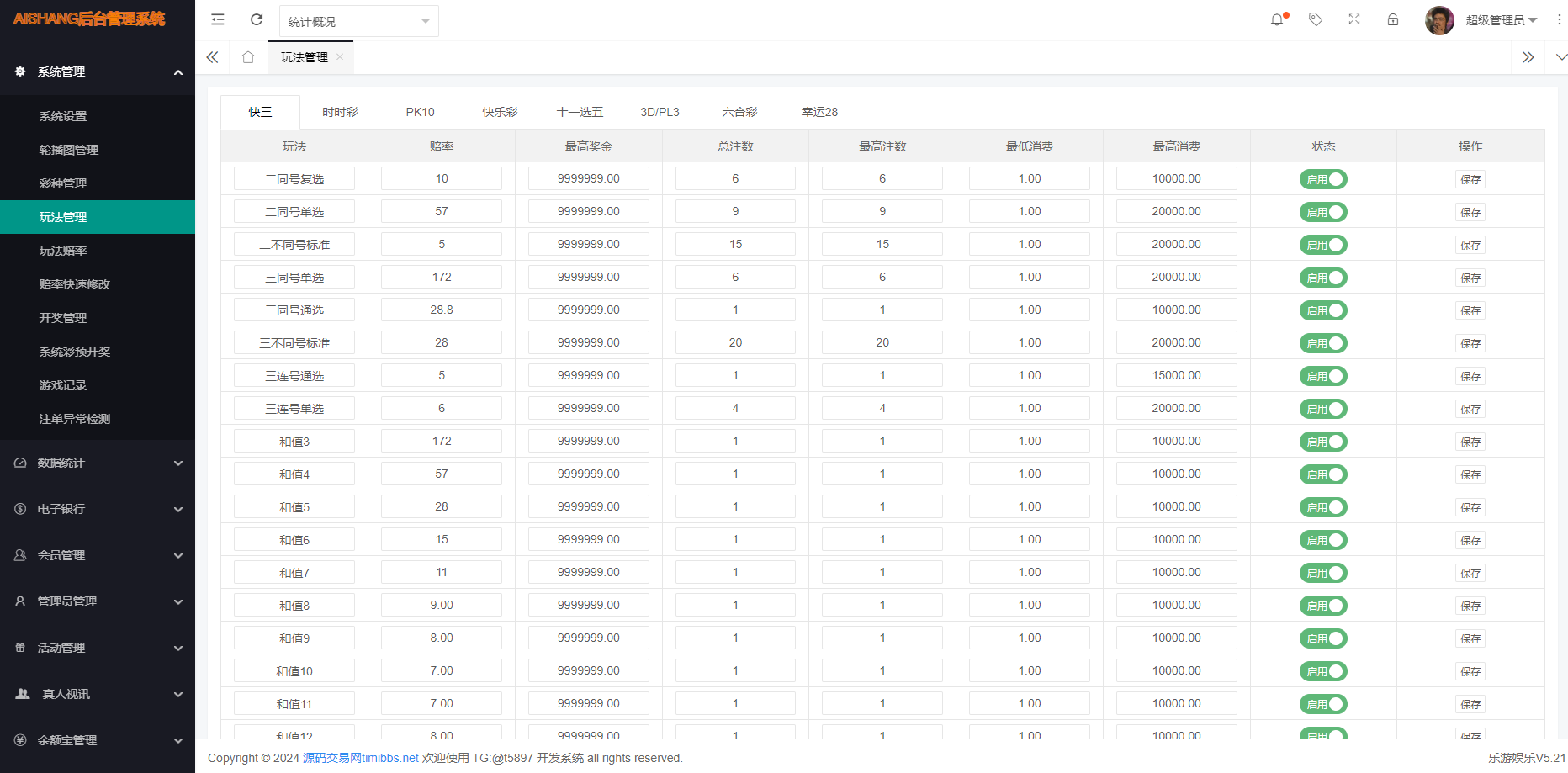Toggle 启用 switch for 二同号复选
The height and width of the screenshot is (773, 1568).
(1323, 179)
